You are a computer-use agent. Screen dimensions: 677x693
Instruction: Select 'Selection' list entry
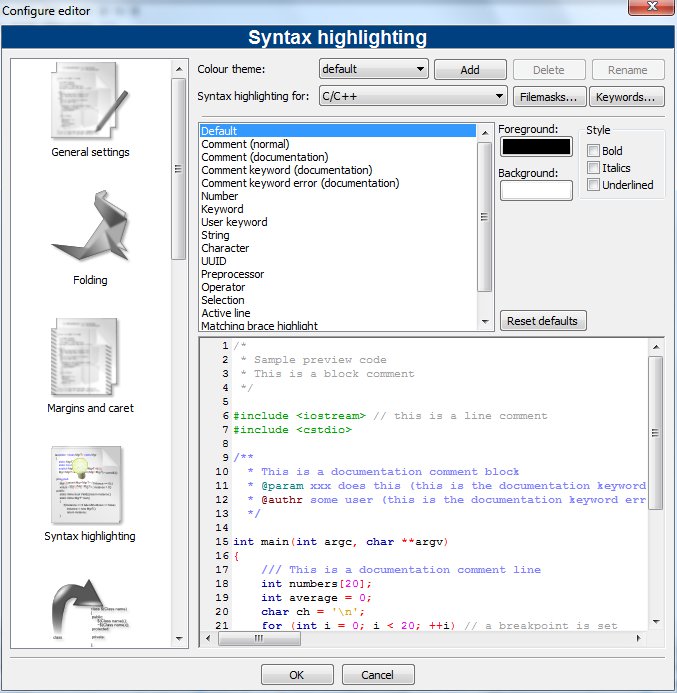pos(338,300)
